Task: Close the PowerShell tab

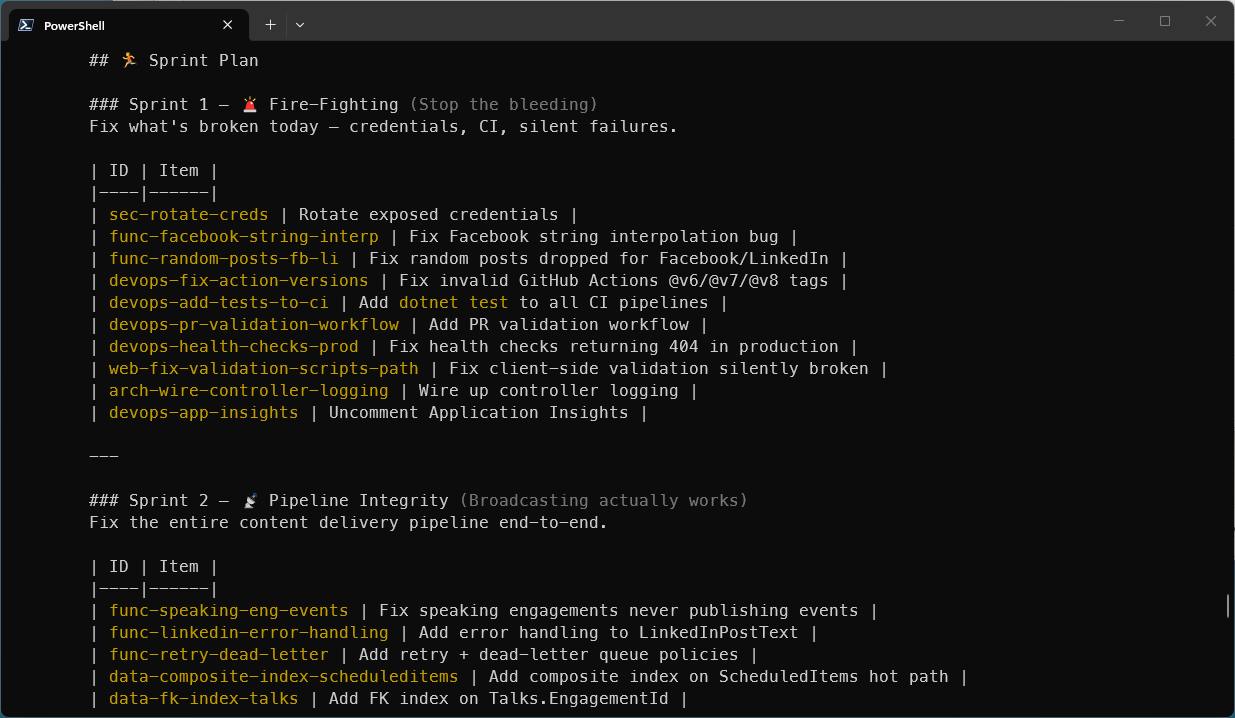Action: pyautogui.click(x=227, y=24)
